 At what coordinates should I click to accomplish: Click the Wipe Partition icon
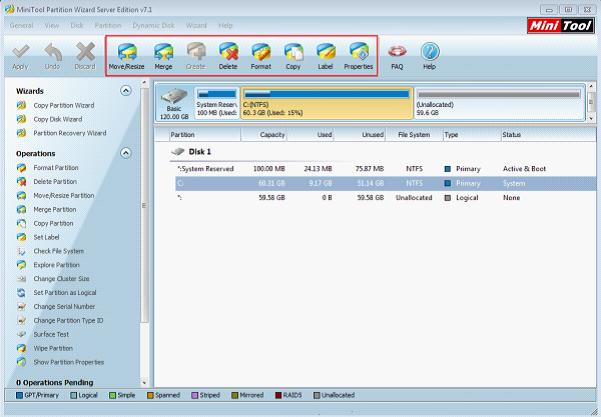coord(21,348)
